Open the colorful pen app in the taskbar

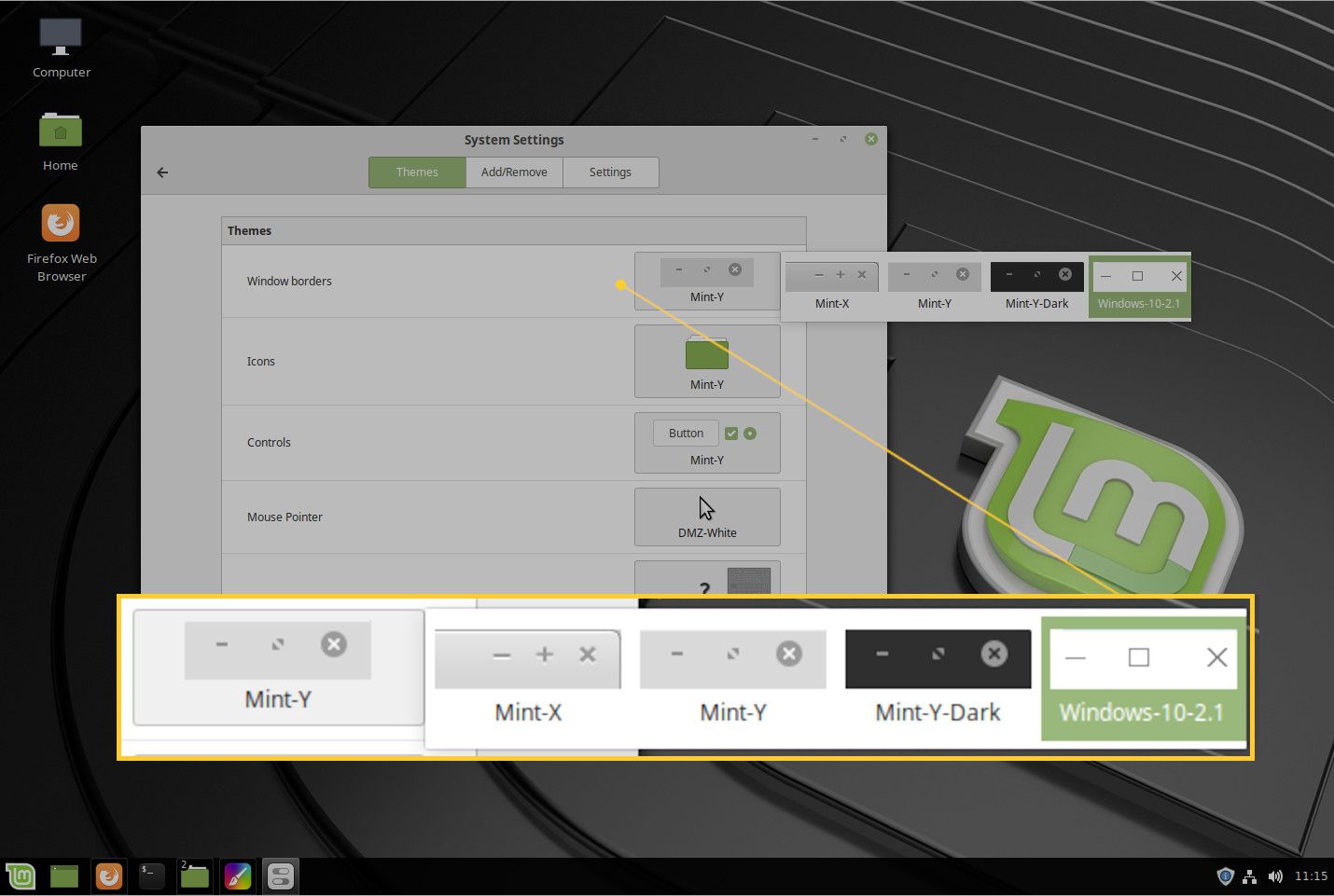click(x=238, y=876)
